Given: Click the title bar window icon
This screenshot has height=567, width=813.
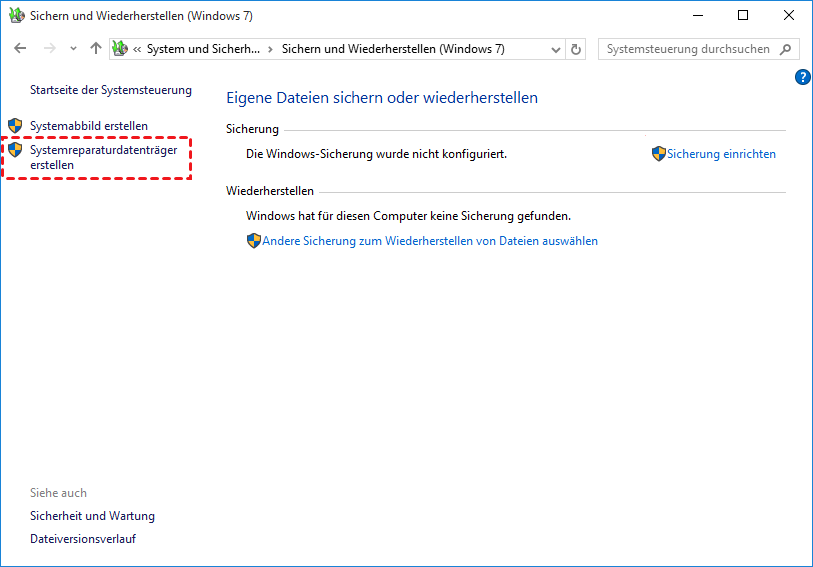Looking at the screenshot, I should [x=17, y=16].
